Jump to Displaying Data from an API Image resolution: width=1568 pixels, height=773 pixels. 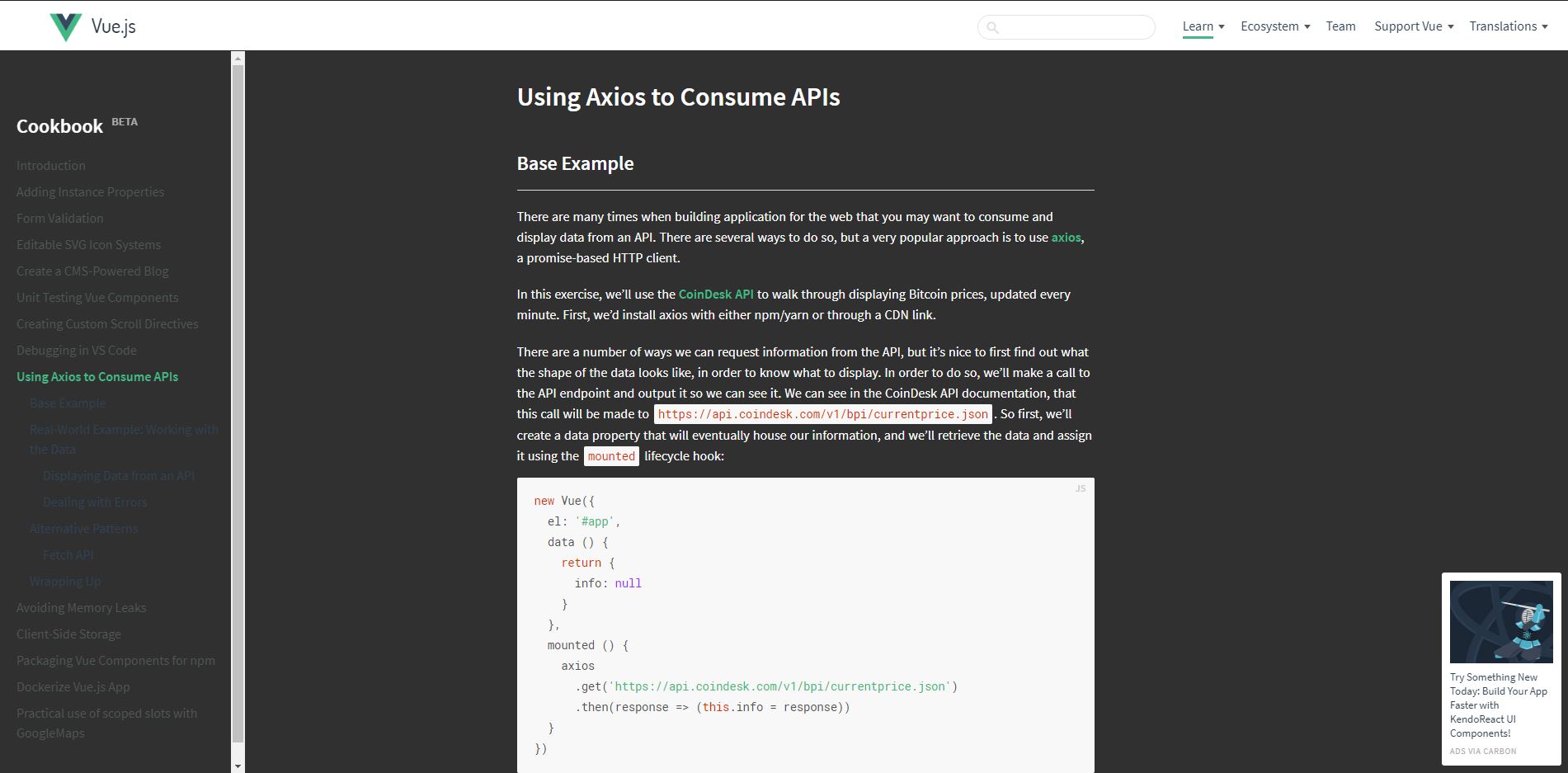pos(119,476)
